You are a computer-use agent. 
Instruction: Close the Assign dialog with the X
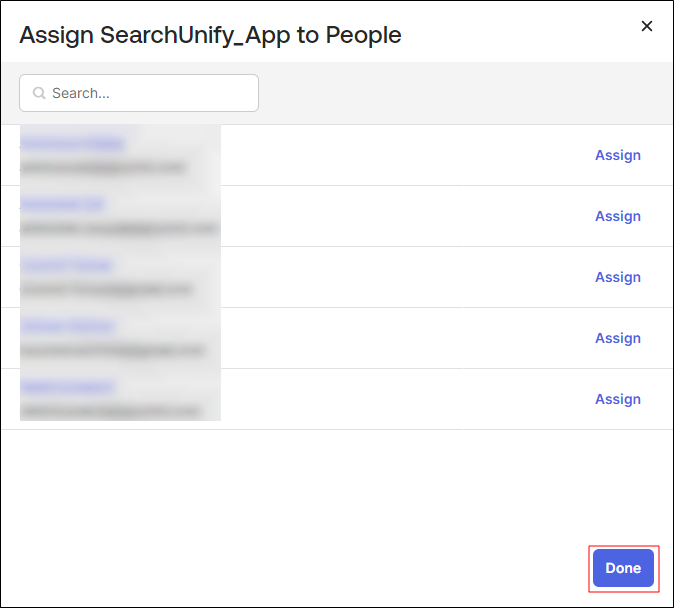[x=647, y=26]
